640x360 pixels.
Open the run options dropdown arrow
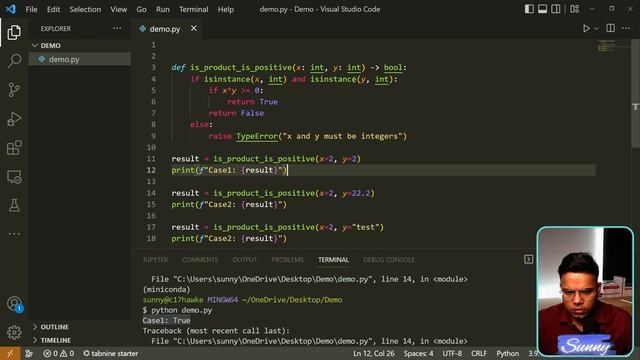596,29
